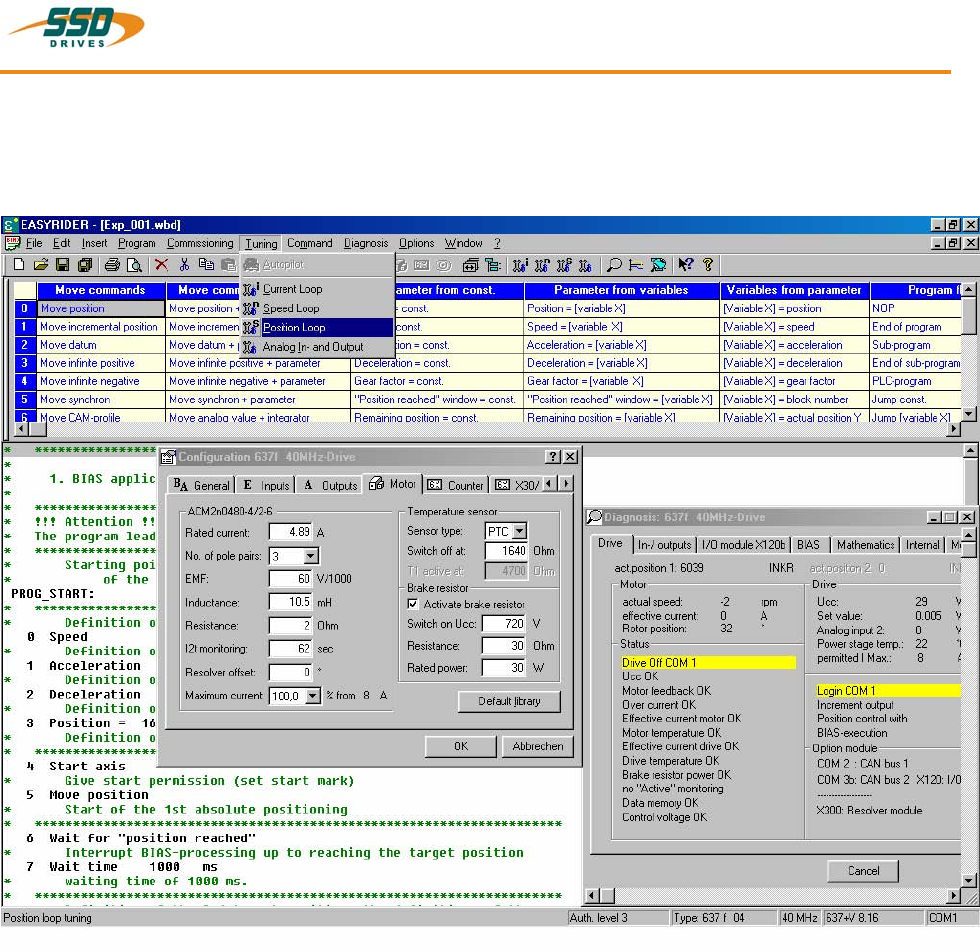Open the Commissioning menu
Screen dimensions: 980x952
(200, 244)
